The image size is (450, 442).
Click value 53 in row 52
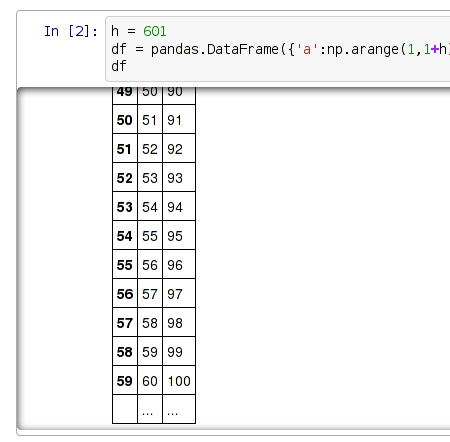point(150,177)
